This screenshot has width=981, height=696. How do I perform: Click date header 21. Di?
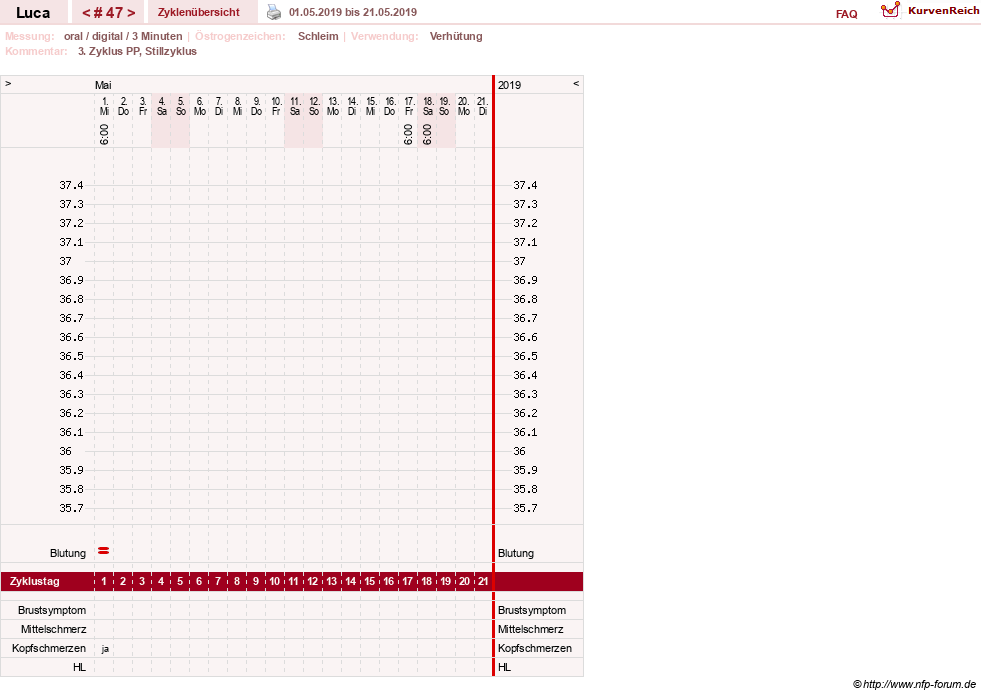(x=482, y=106)
